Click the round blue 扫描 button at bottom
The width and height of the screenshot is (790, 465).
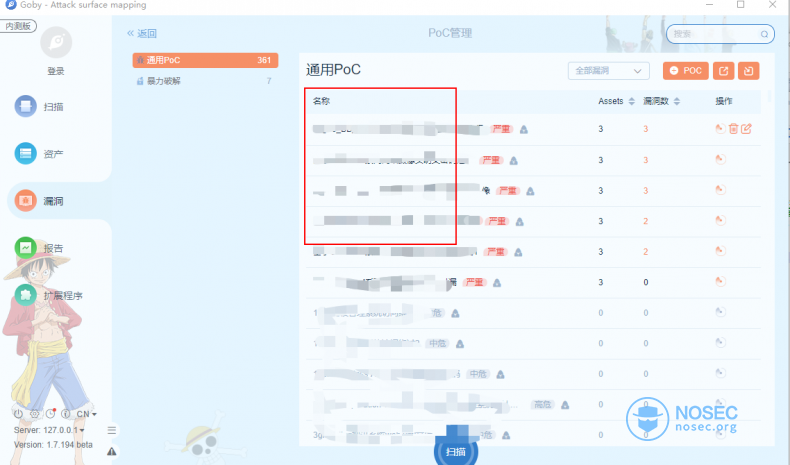(x=455, y=448)
